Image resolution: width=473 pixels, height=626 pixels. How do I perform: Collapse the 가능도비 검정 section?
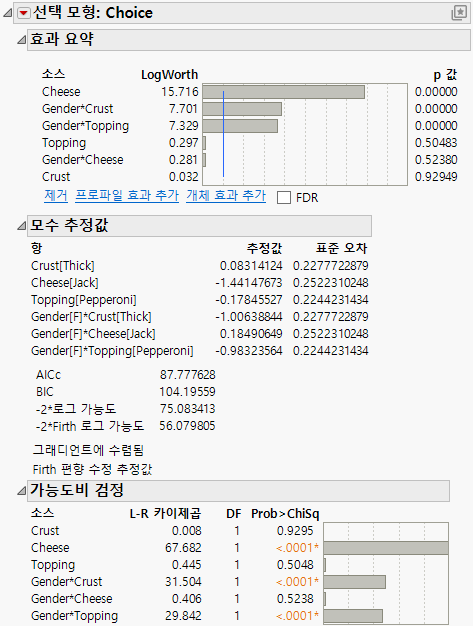21,491
